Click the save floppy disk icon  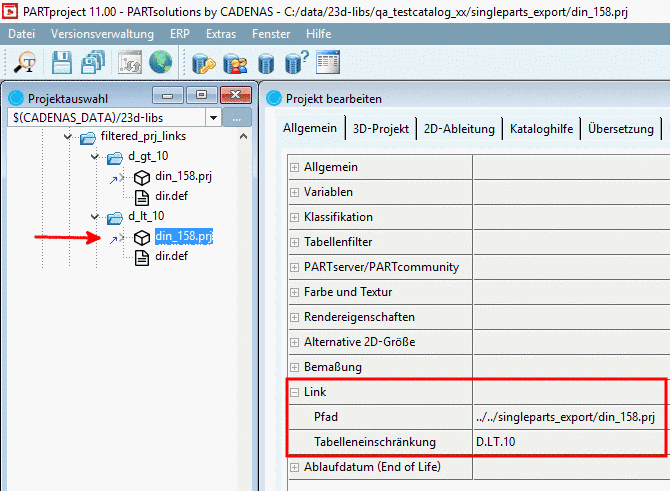coord(62,62)
